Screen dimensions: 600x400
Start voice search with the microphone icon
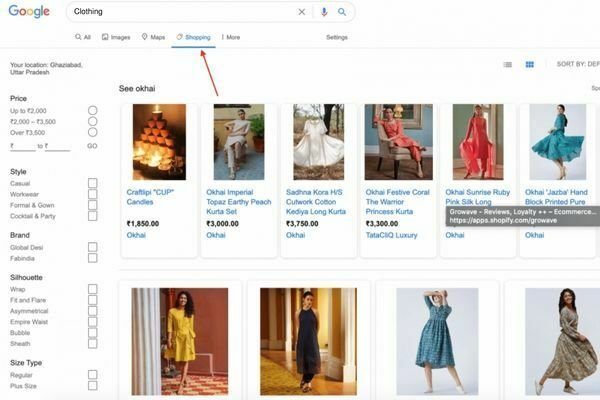(x=324, y=12)
